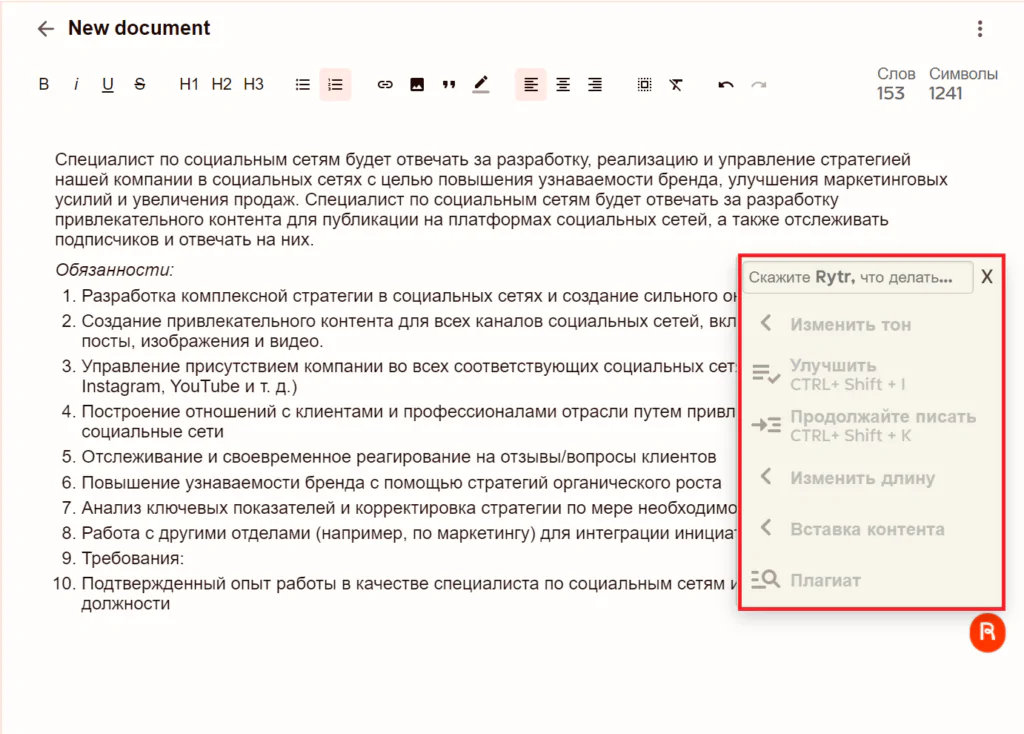1024x734 pixels.
Task: Click the red Rytr floating button
Action: click(x=987, y=632)
